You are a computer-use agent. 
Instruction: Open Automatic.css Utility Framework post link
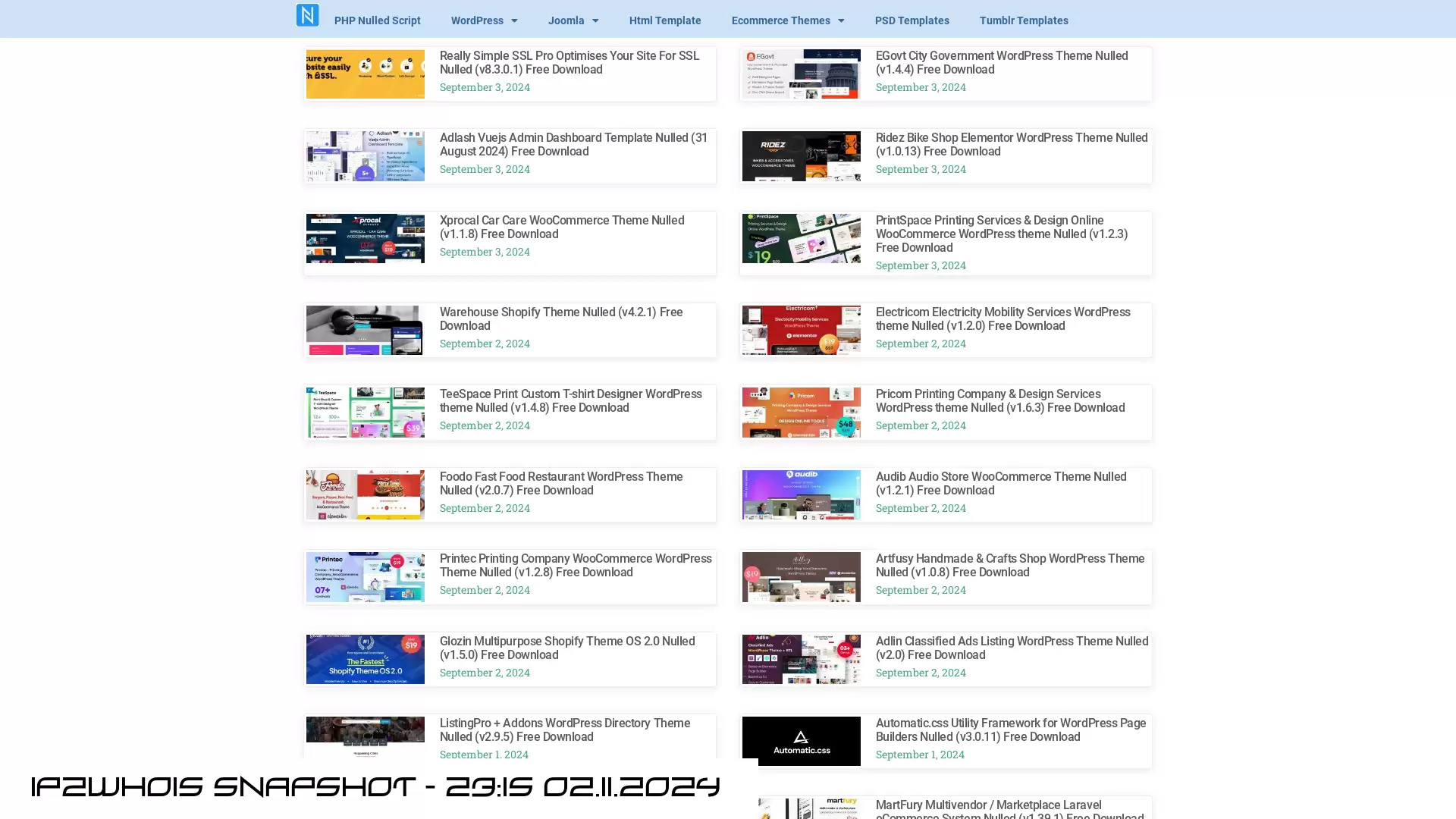coord(1010,730)
